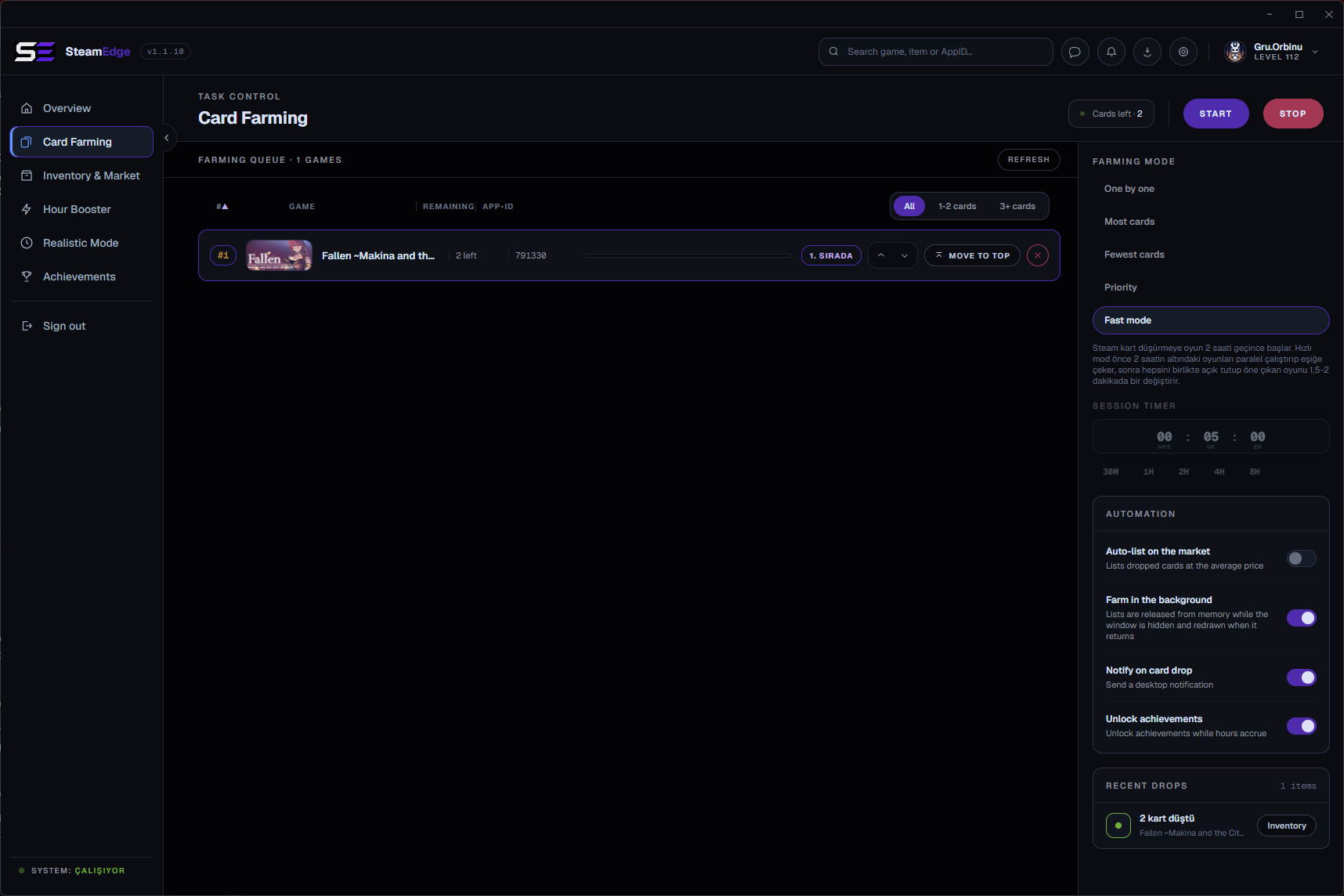Click the search magnifier icon
The width and height of the screenshot is (1344, 896).
point(833,52)
